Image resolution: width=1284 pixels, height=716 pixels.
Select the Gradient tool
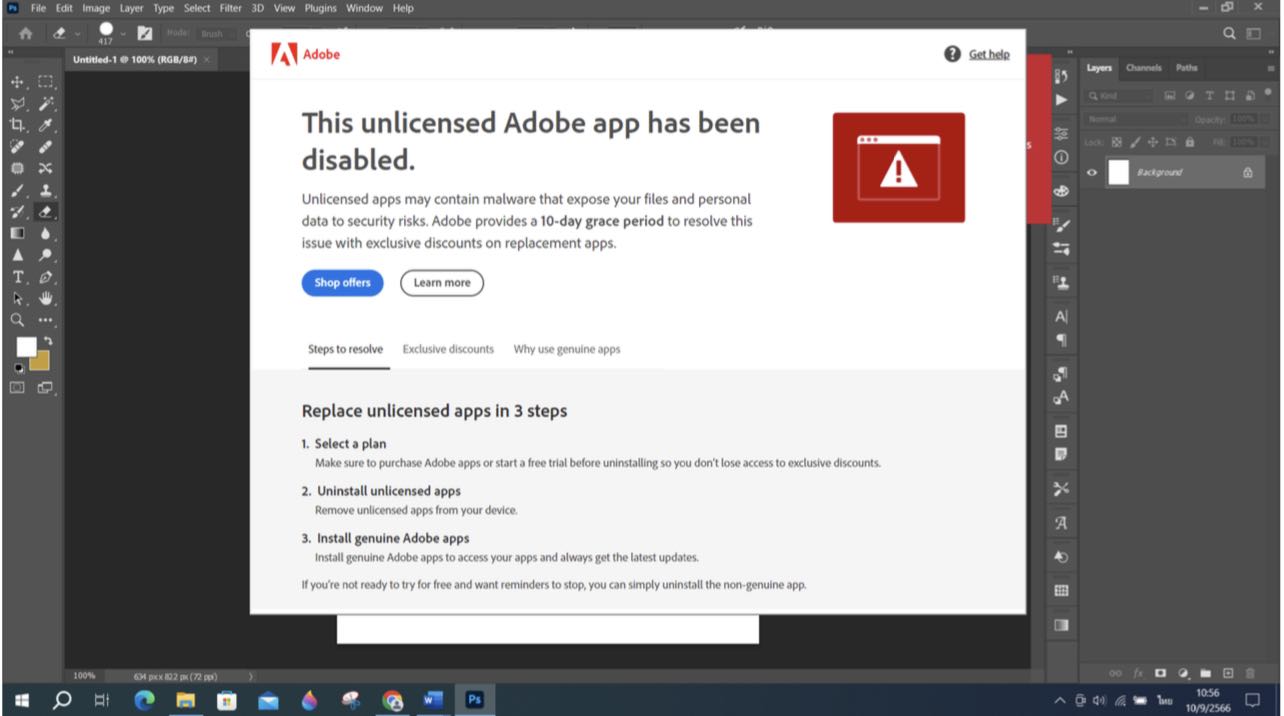click(x=18, y=233)
